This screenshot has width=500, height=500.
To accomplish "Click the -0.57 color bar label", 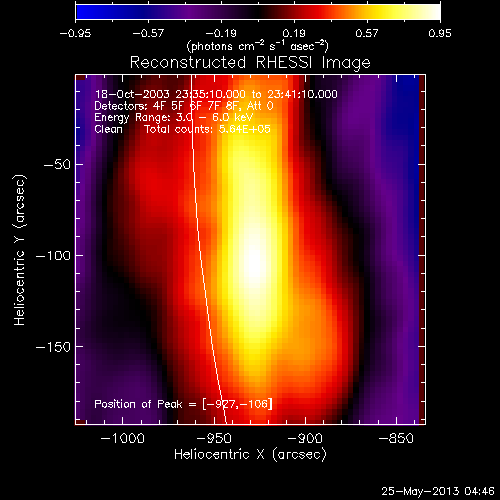I will [148, 33].
